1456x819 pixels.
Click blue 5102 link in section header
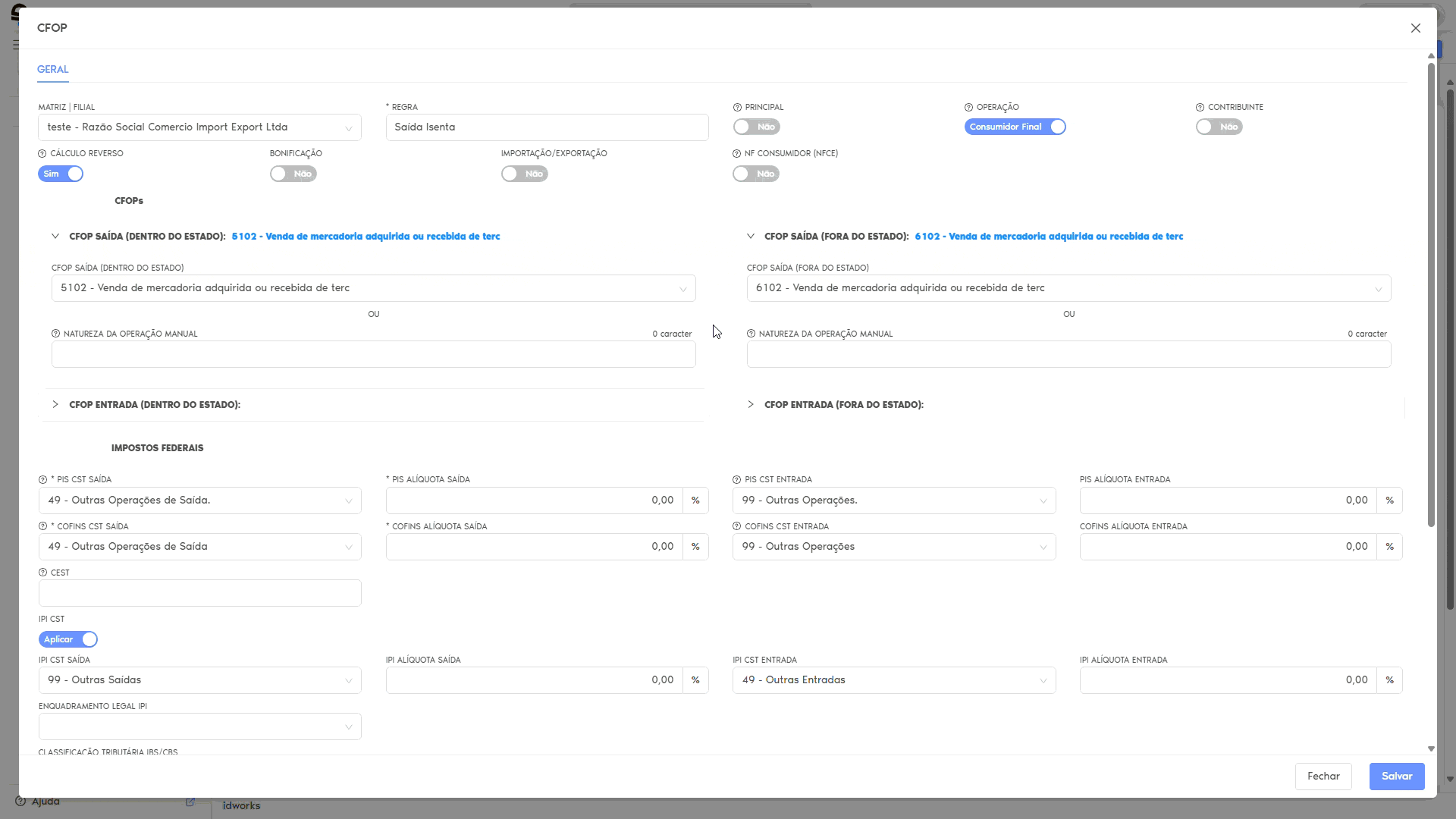(x=366, y=237)
